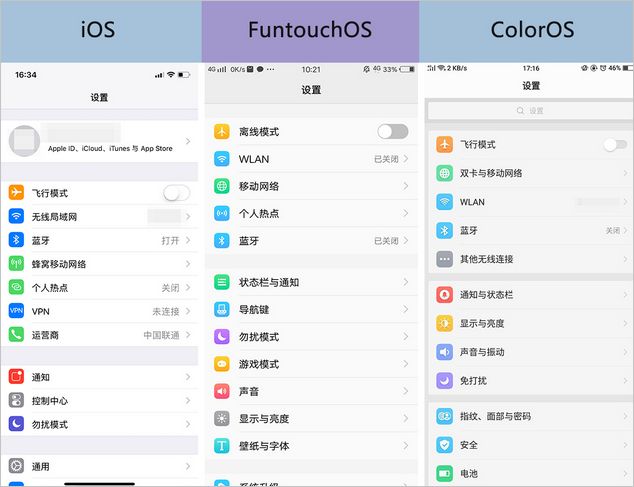The image size is (634, 487).
Task: Toggle ColorOS 飞行模式 switch
Action: (x=615, y=144)
